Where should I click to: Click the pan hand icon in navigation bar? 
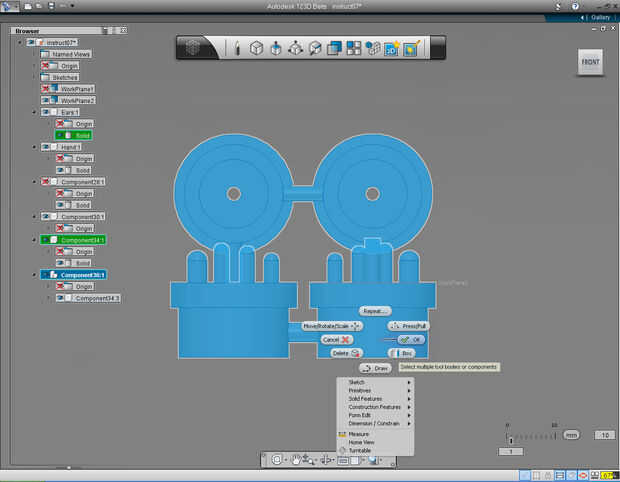coord(297,459)
